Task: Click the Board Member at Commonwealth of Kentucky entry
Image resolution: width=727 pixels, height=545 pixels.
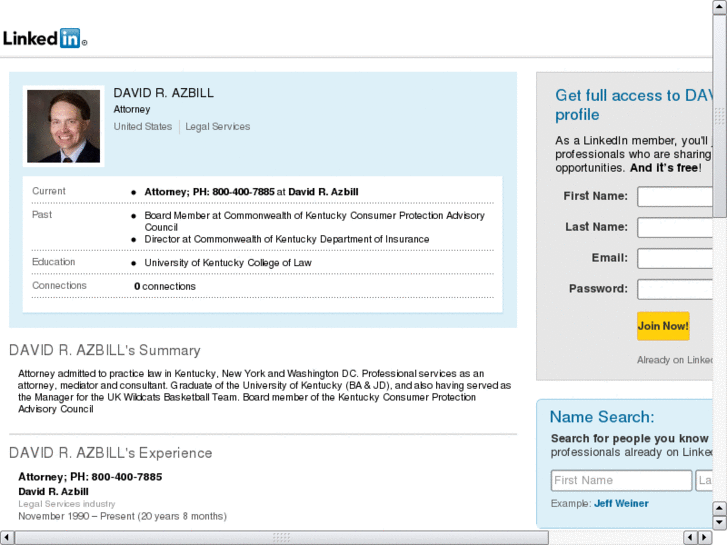Action: [314, 221]
